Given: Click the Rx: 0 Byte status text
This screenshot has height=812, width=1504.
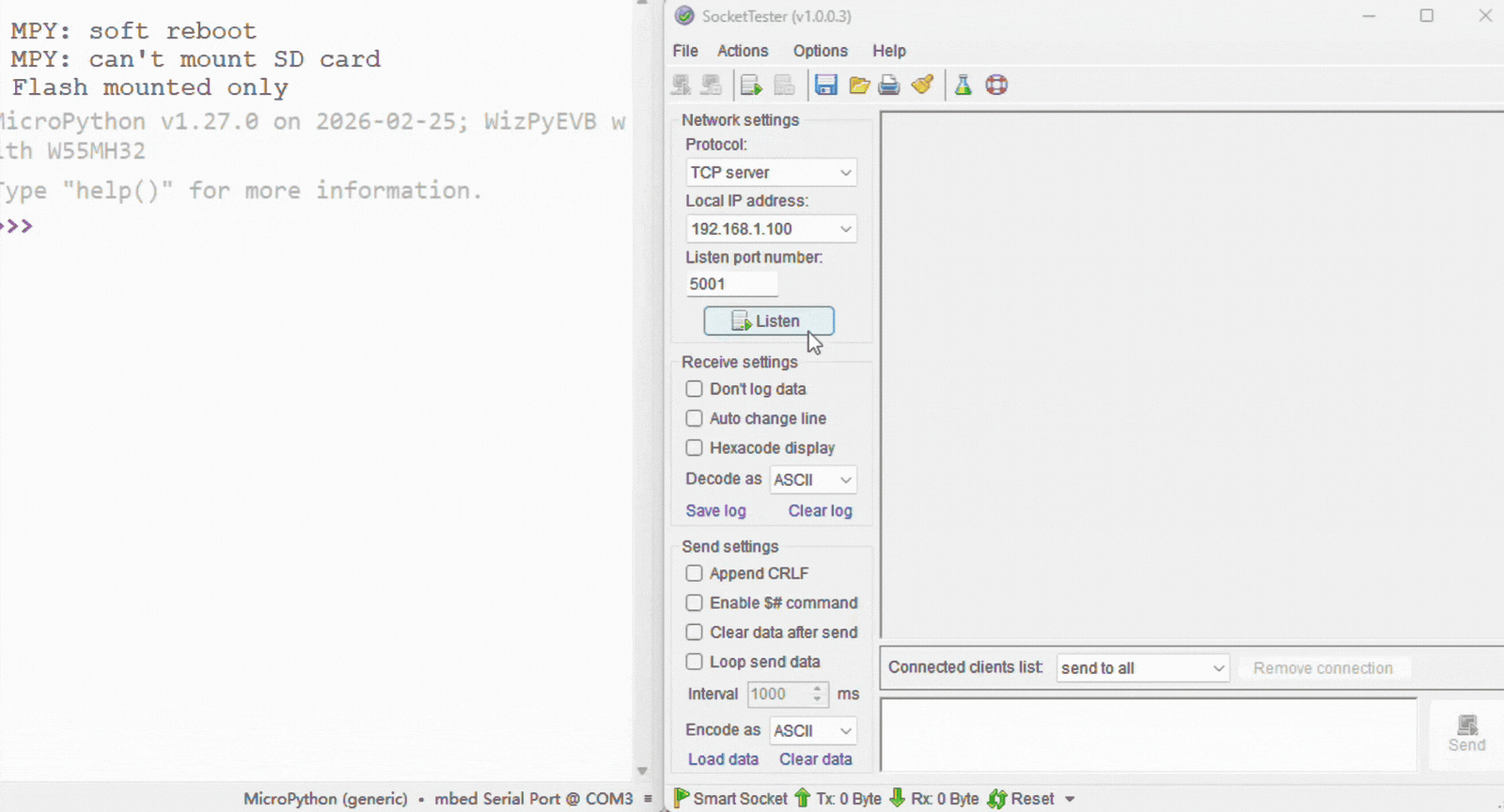Looking at the screenshot, I should pos(944,799).
